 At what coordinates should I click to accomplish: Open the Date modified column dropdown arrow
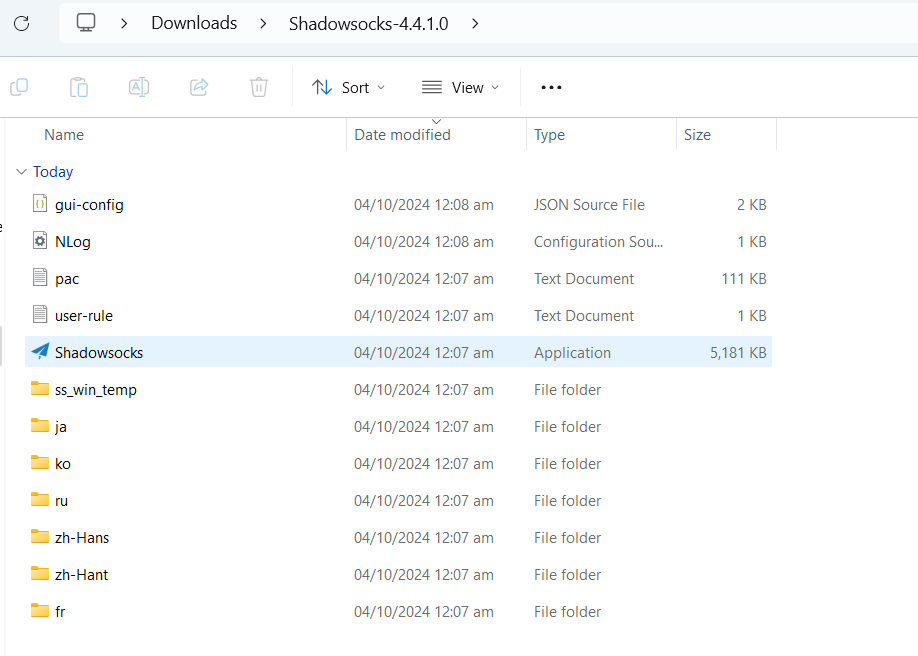tap(436, 122)
